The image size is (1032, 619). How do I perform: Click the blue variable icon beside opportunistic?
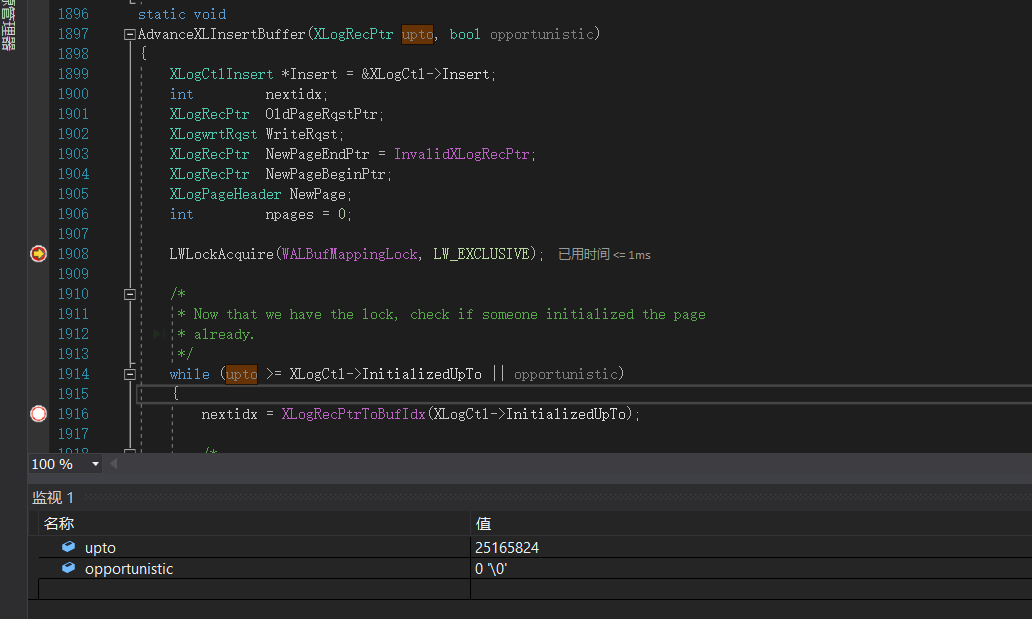(67, 568)
